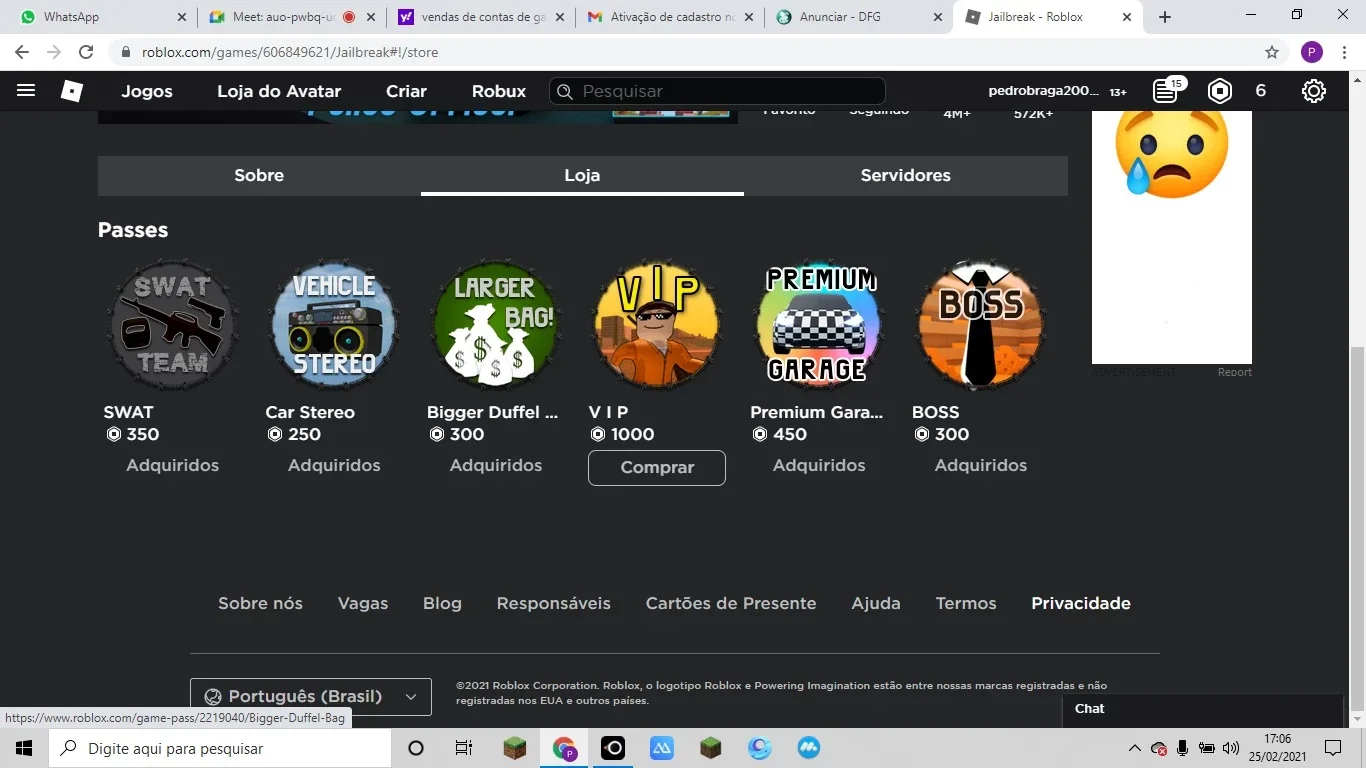Open the Premium Garage pass thumbnail
Image resolution: width=1366 pixels, height=768 pixels.
coord(819,325)
